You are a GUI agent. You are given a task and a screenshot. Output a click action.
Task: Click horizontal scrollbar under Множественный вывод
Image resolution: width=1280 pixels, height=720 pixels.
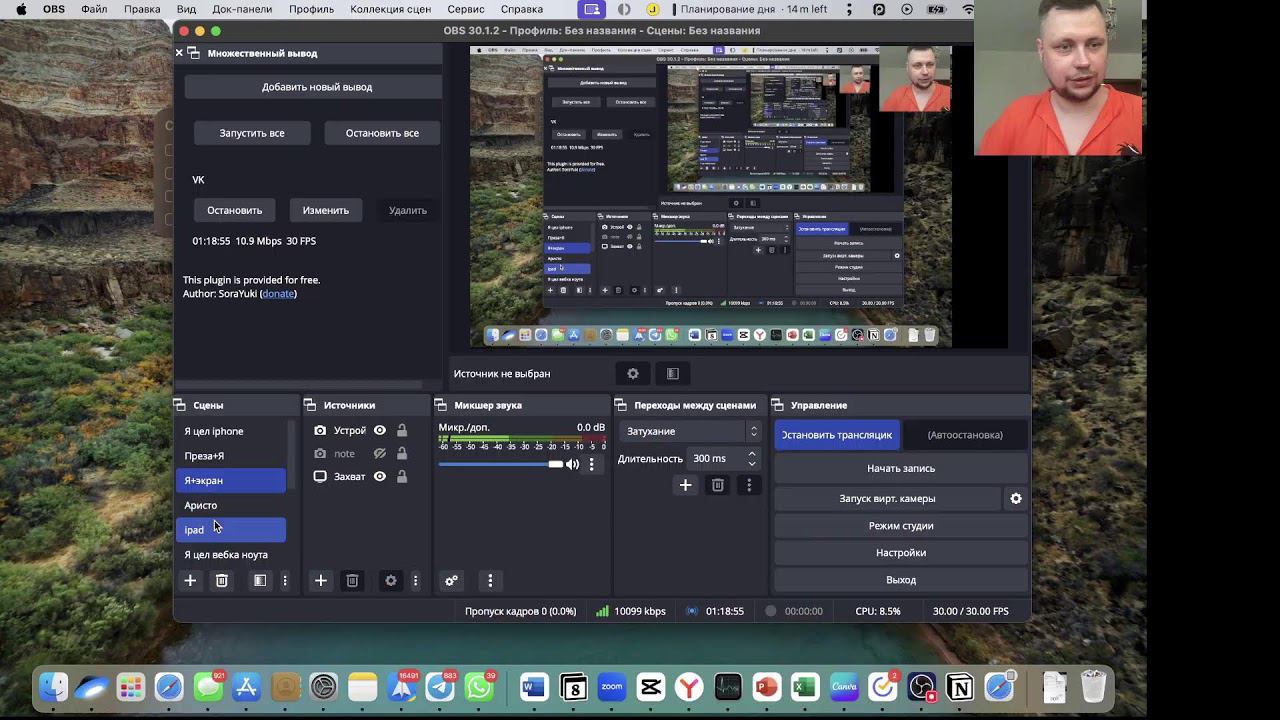(x=300, y=384)
